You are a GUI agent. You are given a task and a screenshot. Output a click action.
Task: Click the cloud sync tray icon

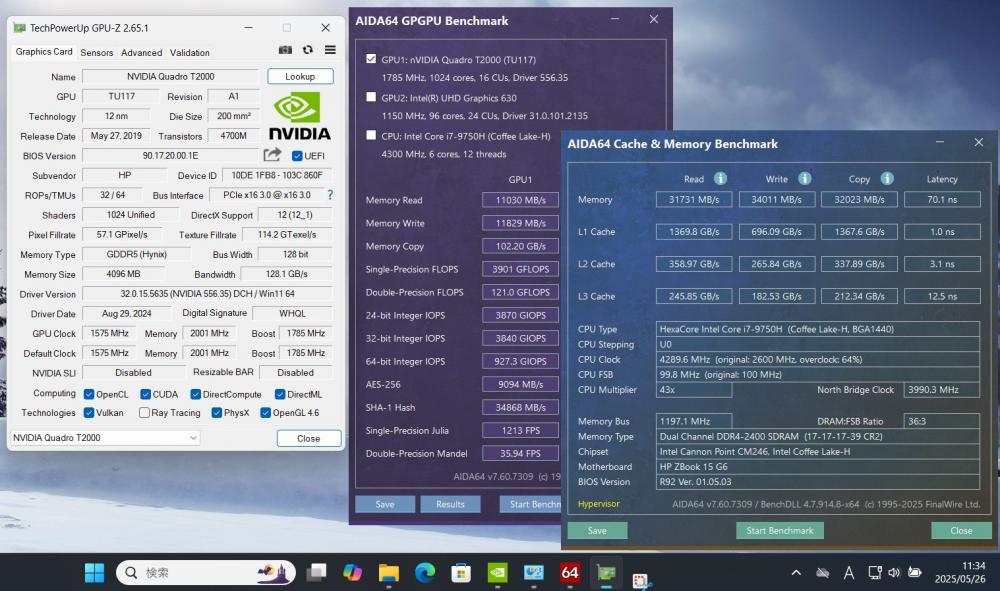pyautogui.click(x=823, y=573)
